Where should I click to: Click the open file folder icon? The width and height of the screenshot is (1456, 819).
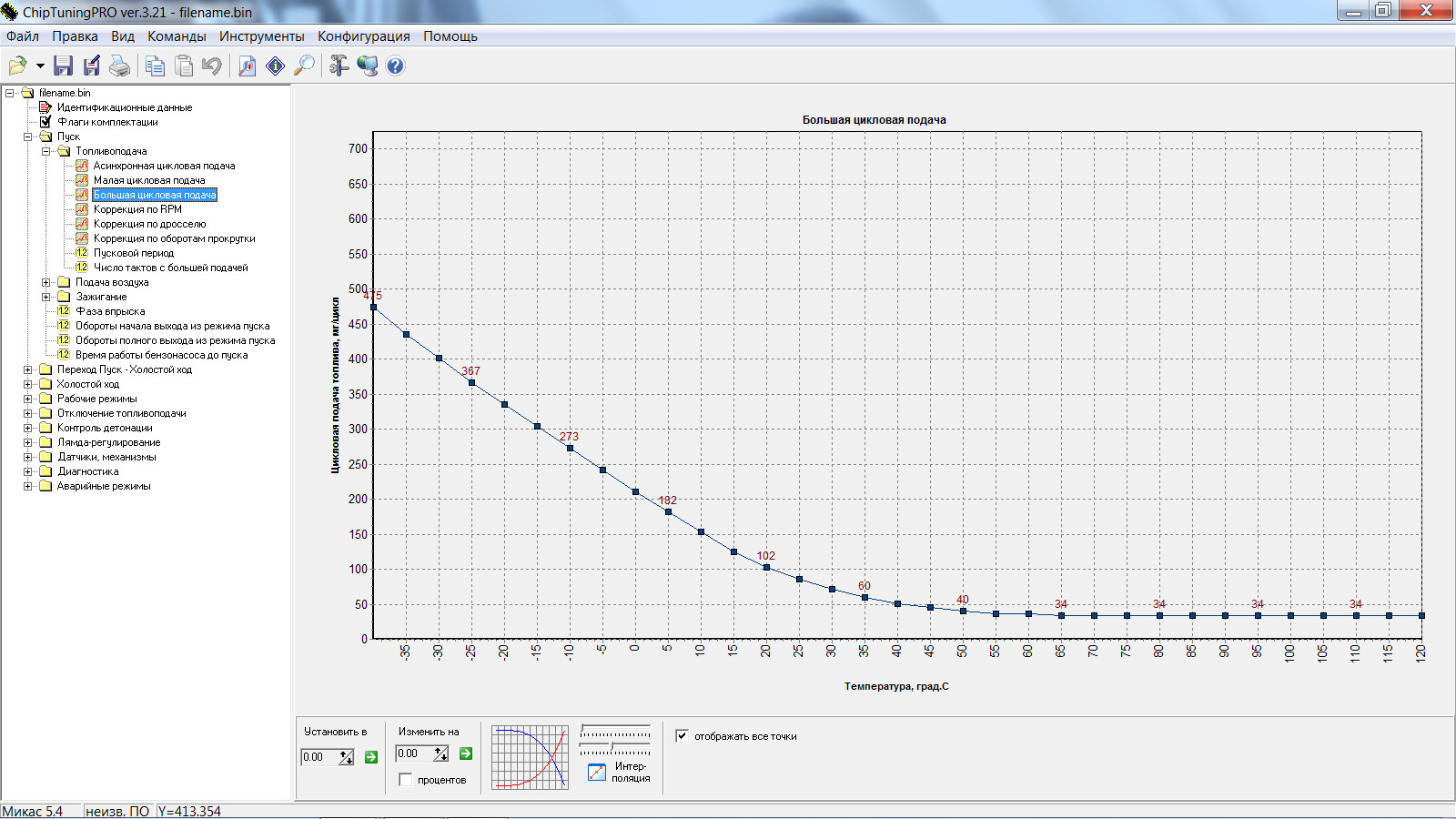click(x=17, y=66)
